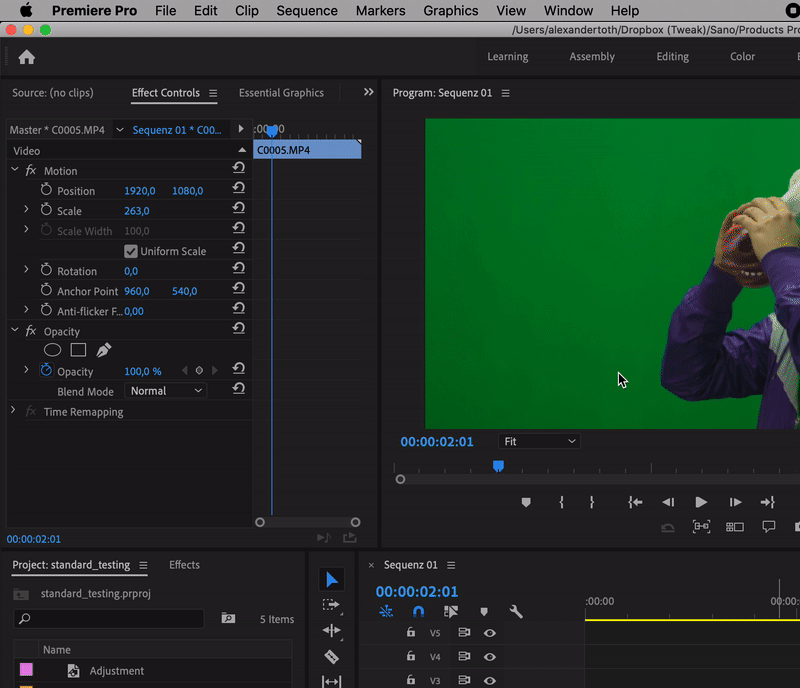
Task: Select the Track Select Forward tool
Action: click(x=331, y=605)
